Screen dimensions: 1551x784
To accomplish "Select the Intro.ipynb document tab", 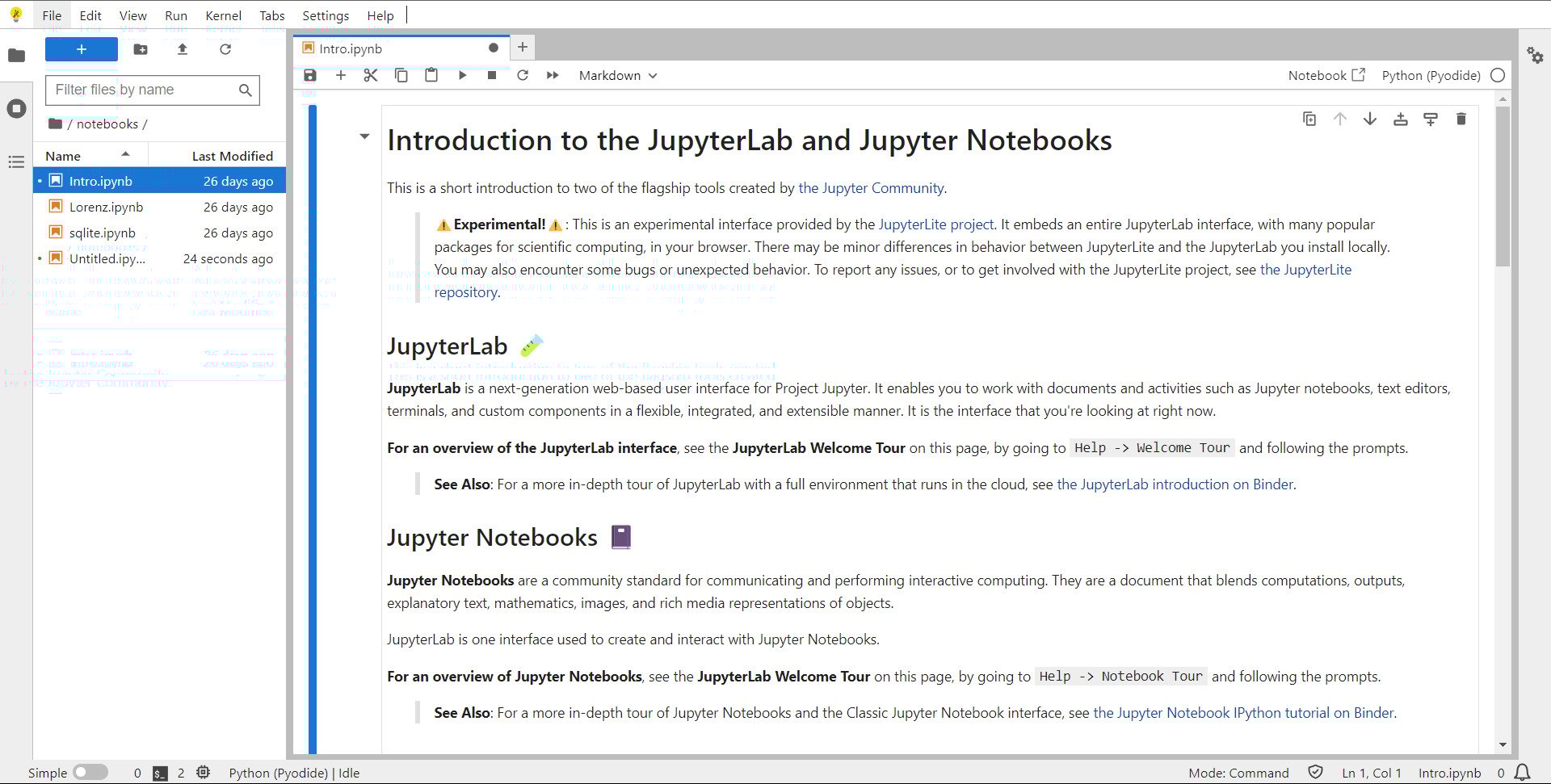I will click(x=401, y=48).
